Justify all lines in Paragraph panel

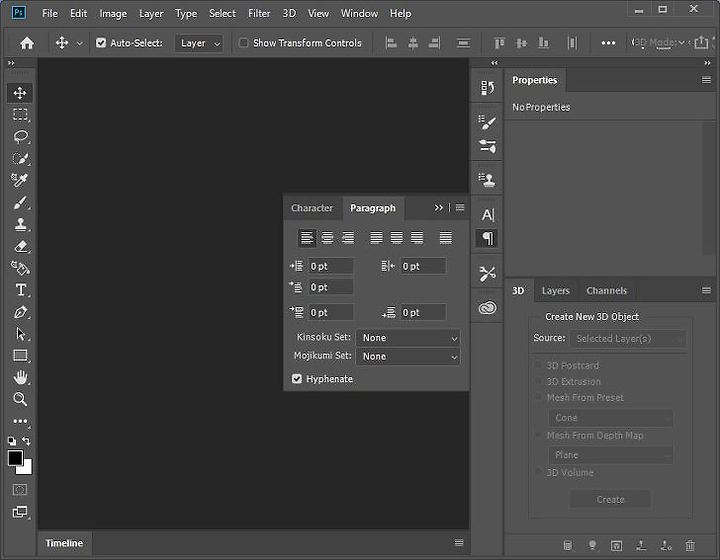click(445, 238)
